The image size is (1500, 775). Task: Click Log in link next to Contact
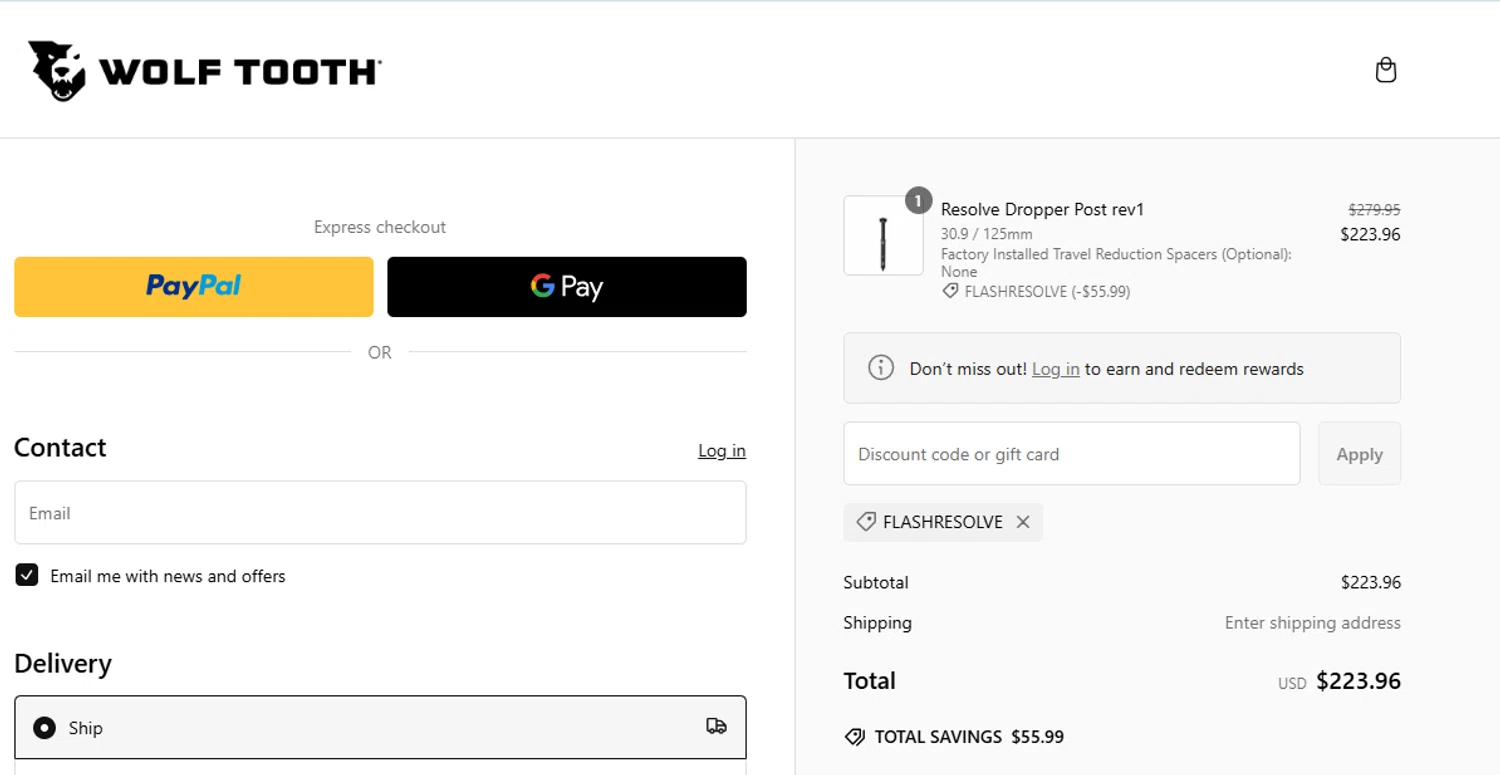coord(722,451)
